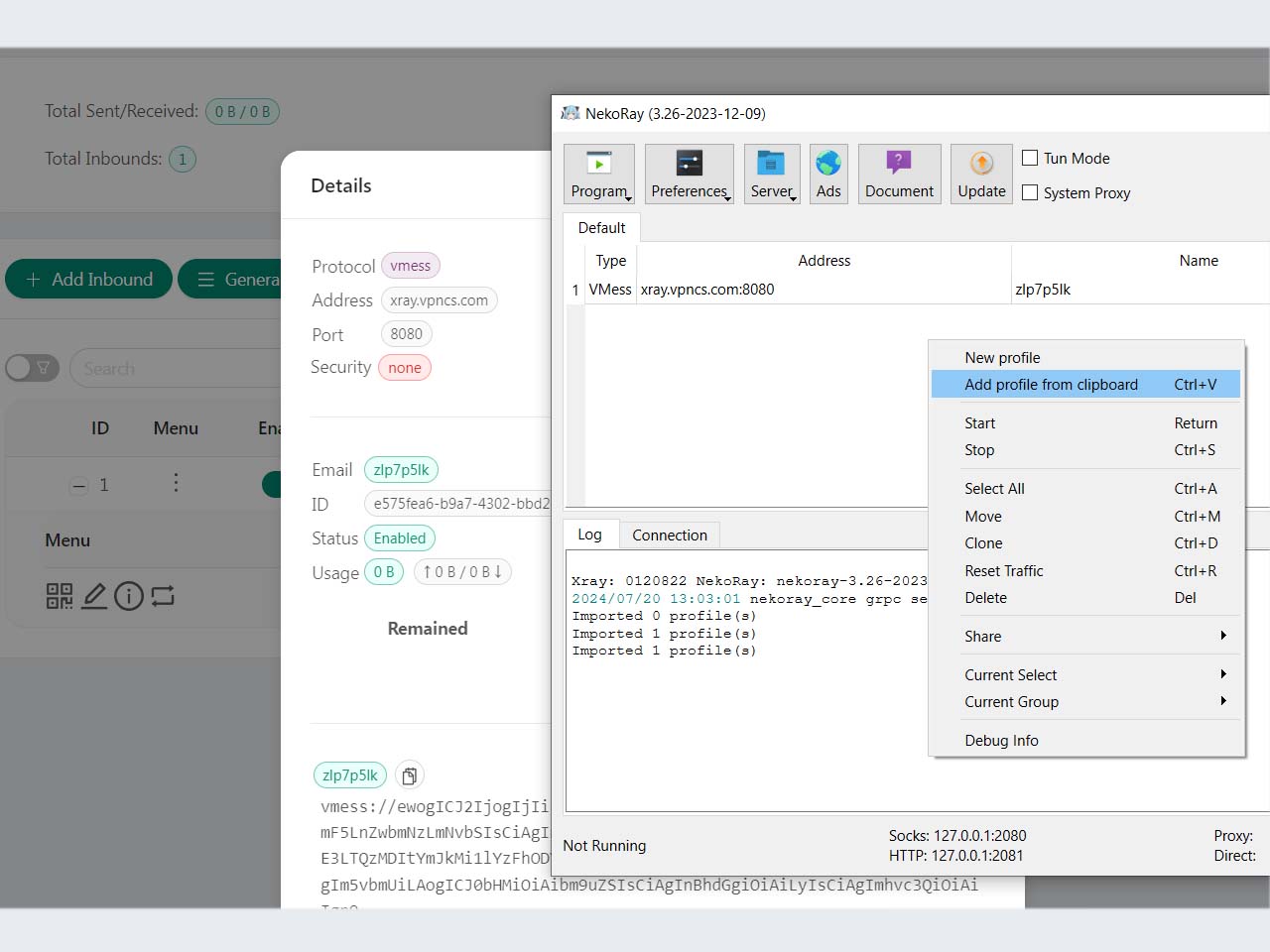Click the Update button in NekoRay
Screen dimensions: 1270x952
tap(981, 175)
